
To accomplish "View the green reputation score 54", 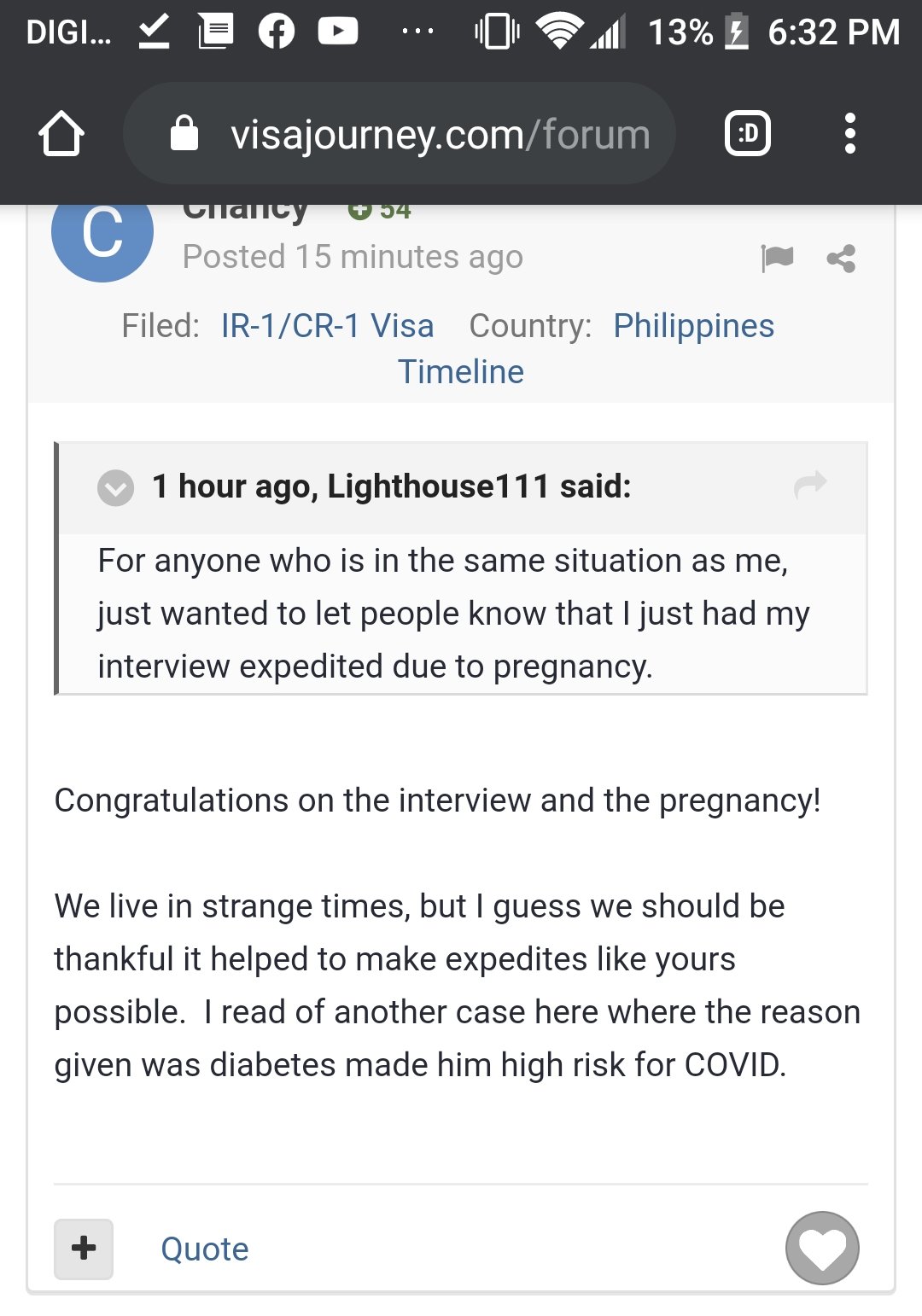I will [x=380, y=210].
